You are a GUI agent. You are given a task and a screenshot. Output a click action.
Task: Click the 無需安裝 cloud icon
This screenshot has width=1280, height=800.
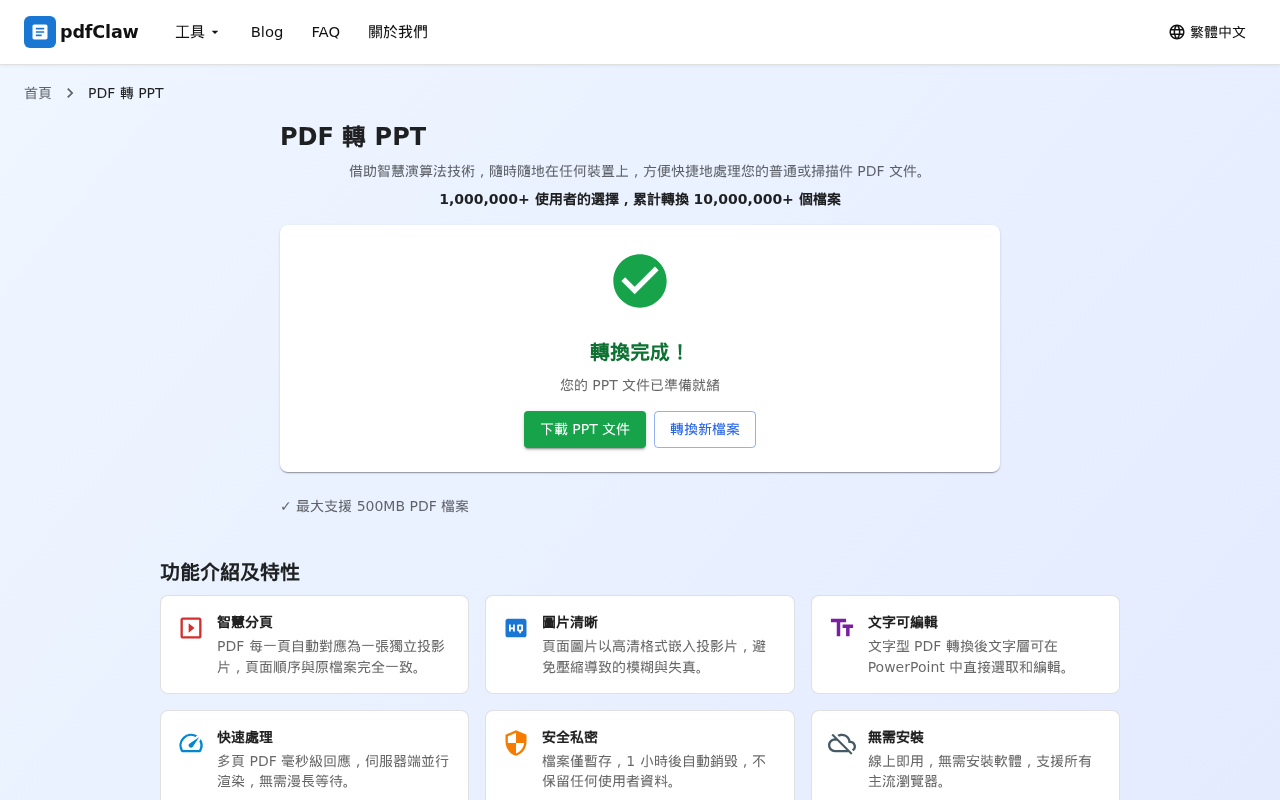point(841,743)
